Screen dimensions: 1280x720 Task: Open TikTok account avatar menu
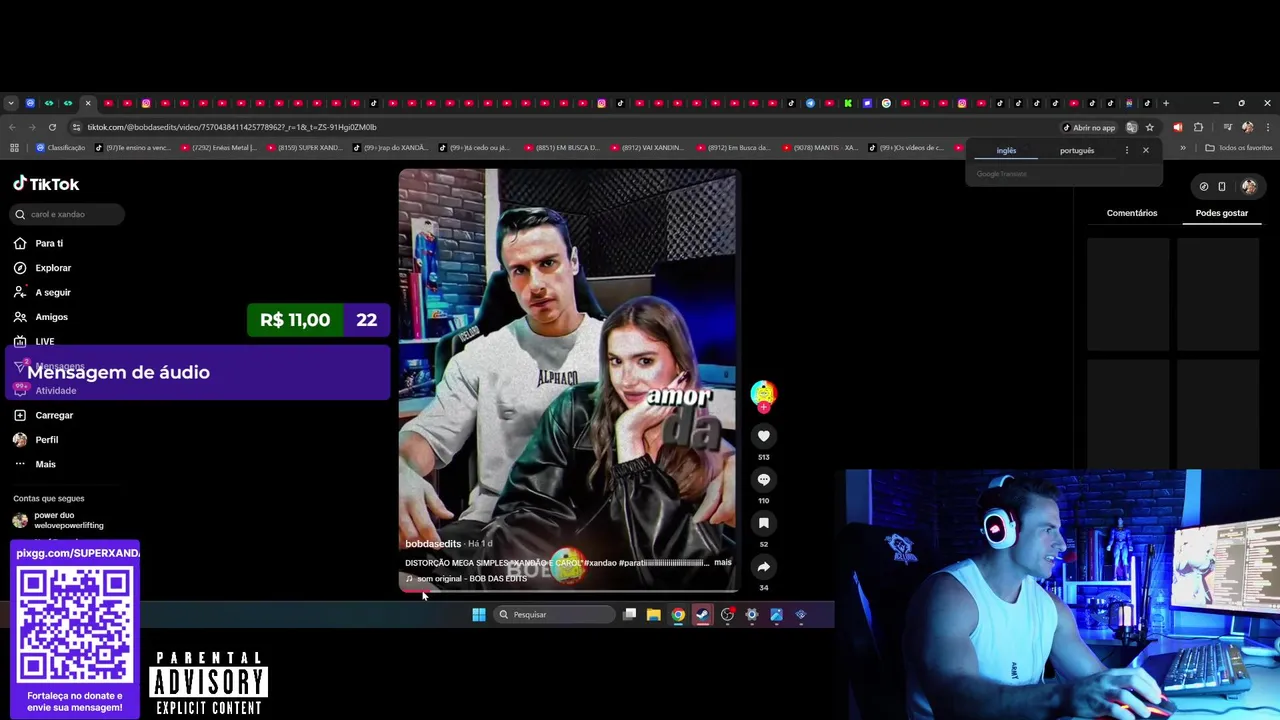coord(1249,186)
